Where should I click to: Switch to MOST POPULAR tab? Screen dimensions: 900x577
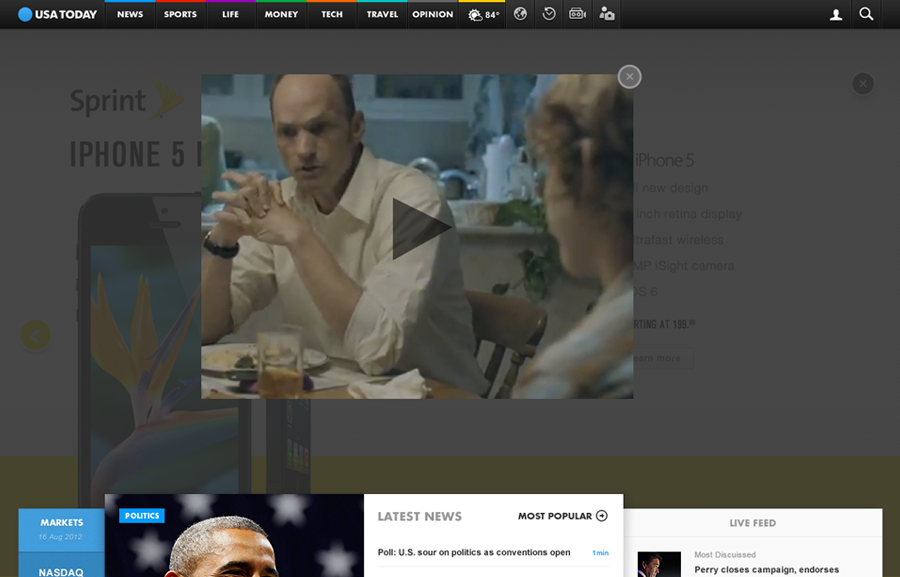click(x=554, y=516)
